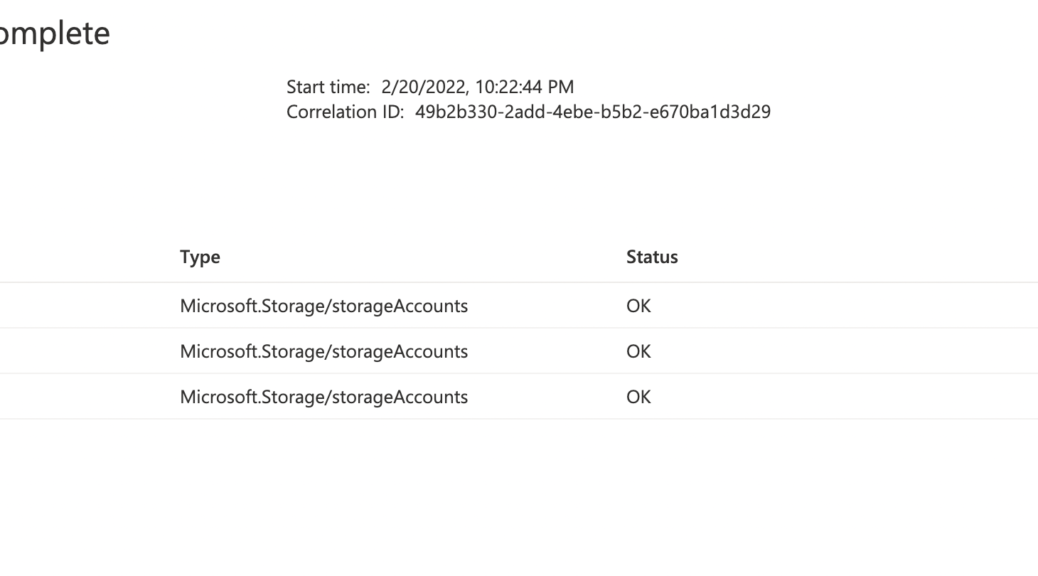Screen dimensions: 1038x576
Task: Click the 'Correlation ID:' label
Action: (x=345, y=112)
